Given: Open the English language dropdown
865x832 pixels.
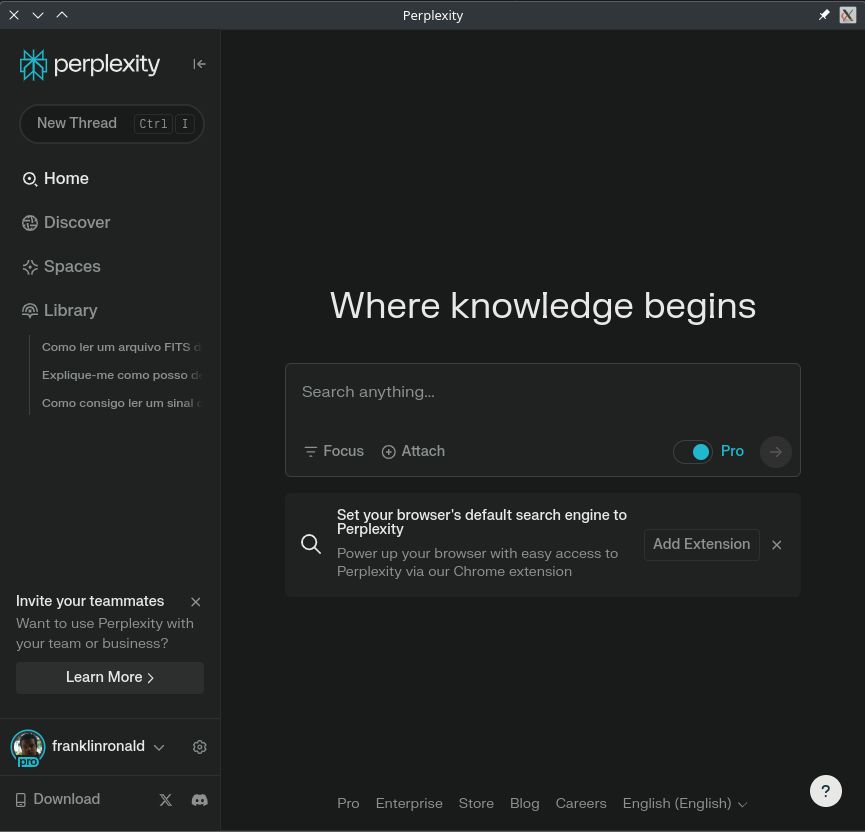Looking at the screenshot, I should coord(684,803).
